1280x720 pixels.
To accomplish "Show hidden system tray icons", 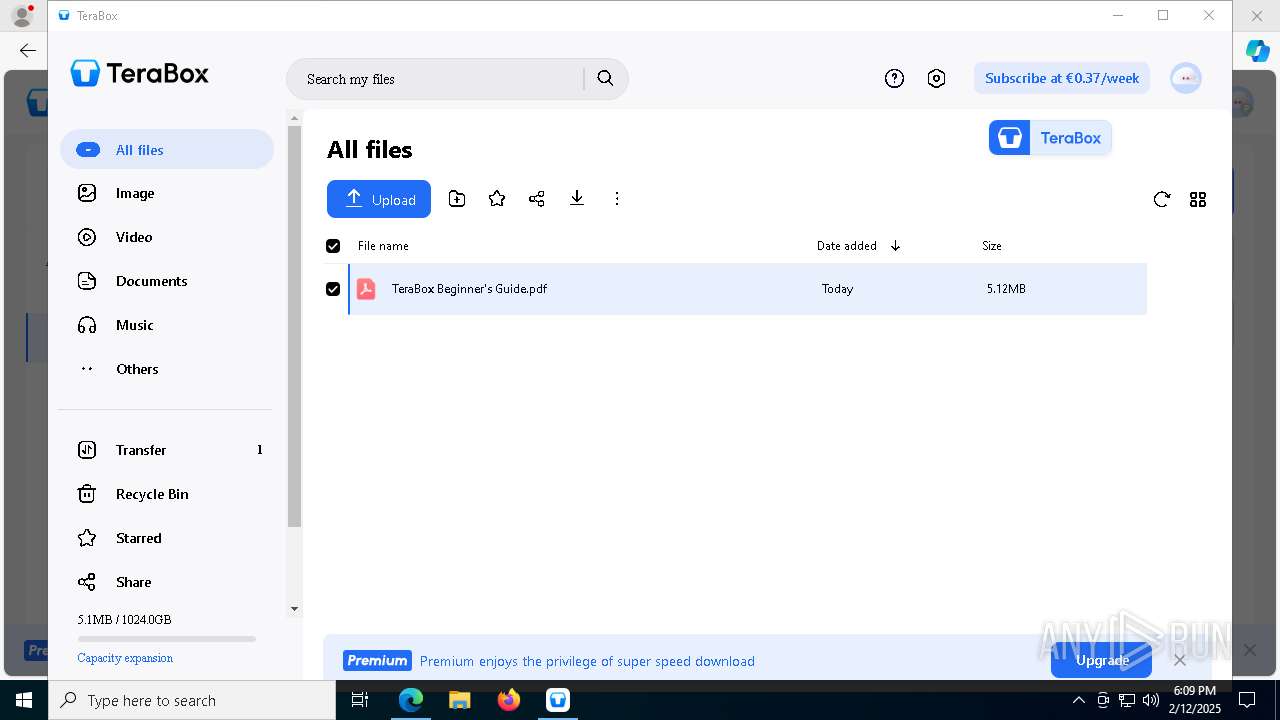I will [1078, 700].
